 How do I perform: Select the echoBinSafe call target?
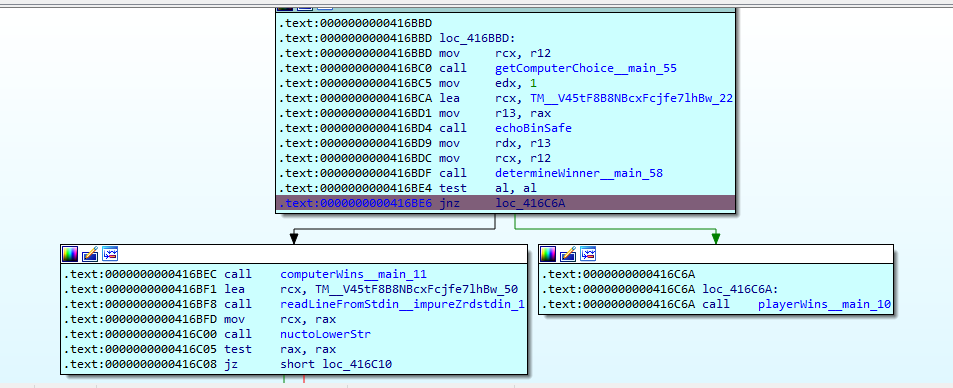tap(533, 128)
